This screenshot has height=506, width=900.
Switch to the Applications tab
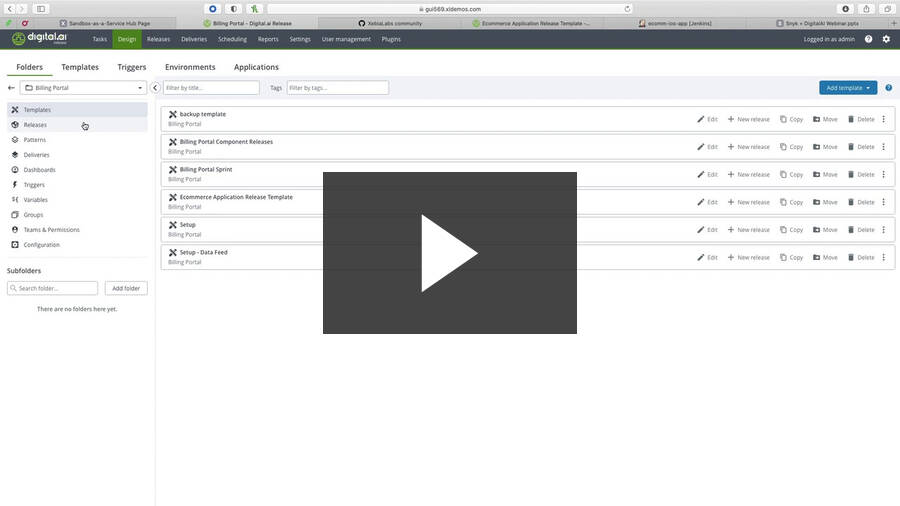tap(256, 67)
